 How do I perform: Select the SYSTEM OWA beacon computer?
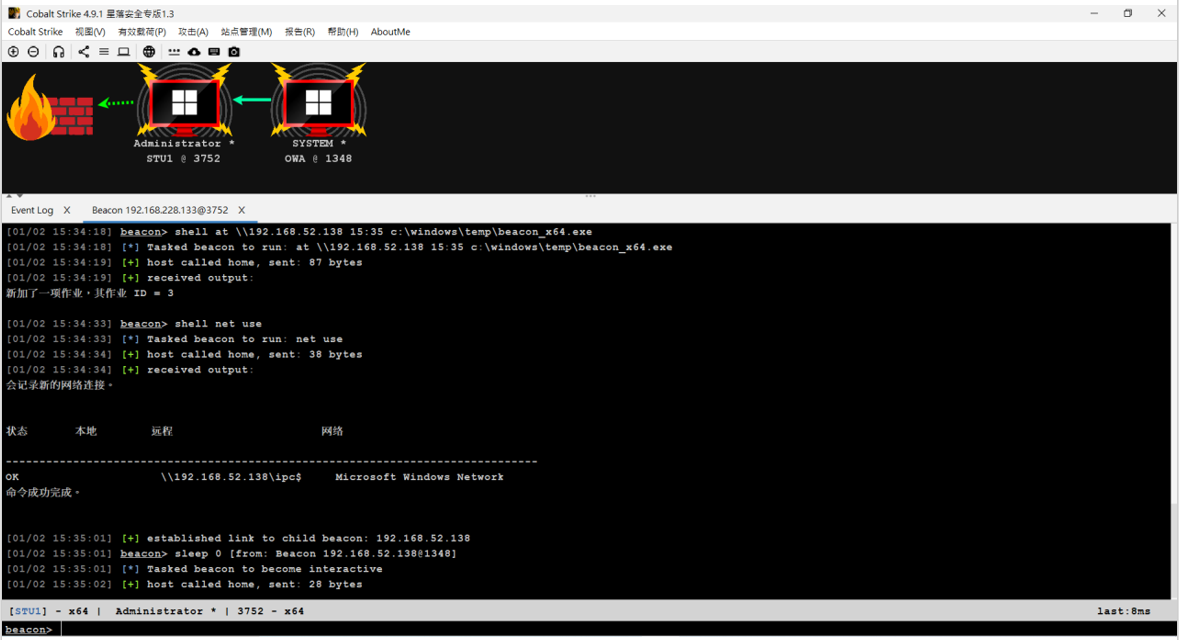[x=318, y=102]
